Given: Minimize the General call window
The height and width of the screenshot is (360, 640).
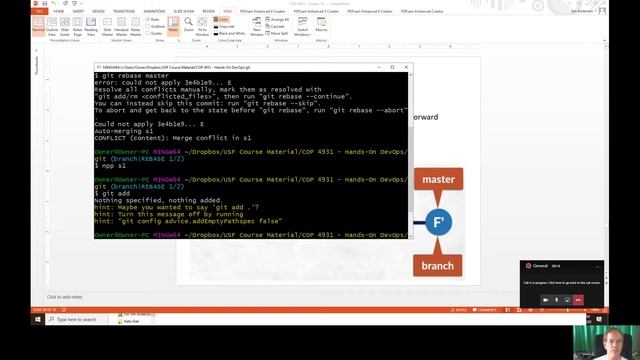Looking at the screenshot, I should point(598,266).
